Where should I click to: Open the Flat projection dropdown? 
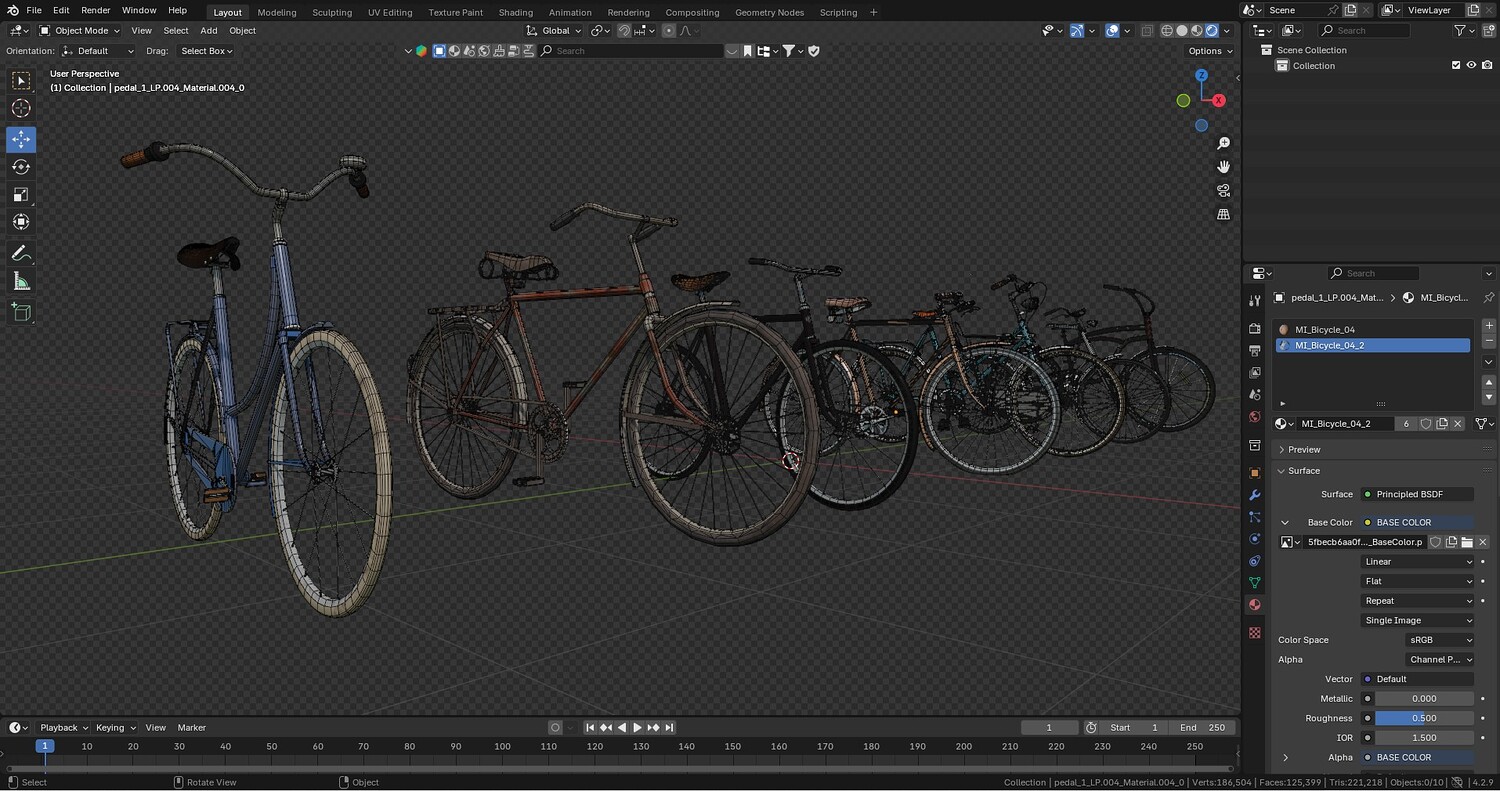click(1418, 581)
